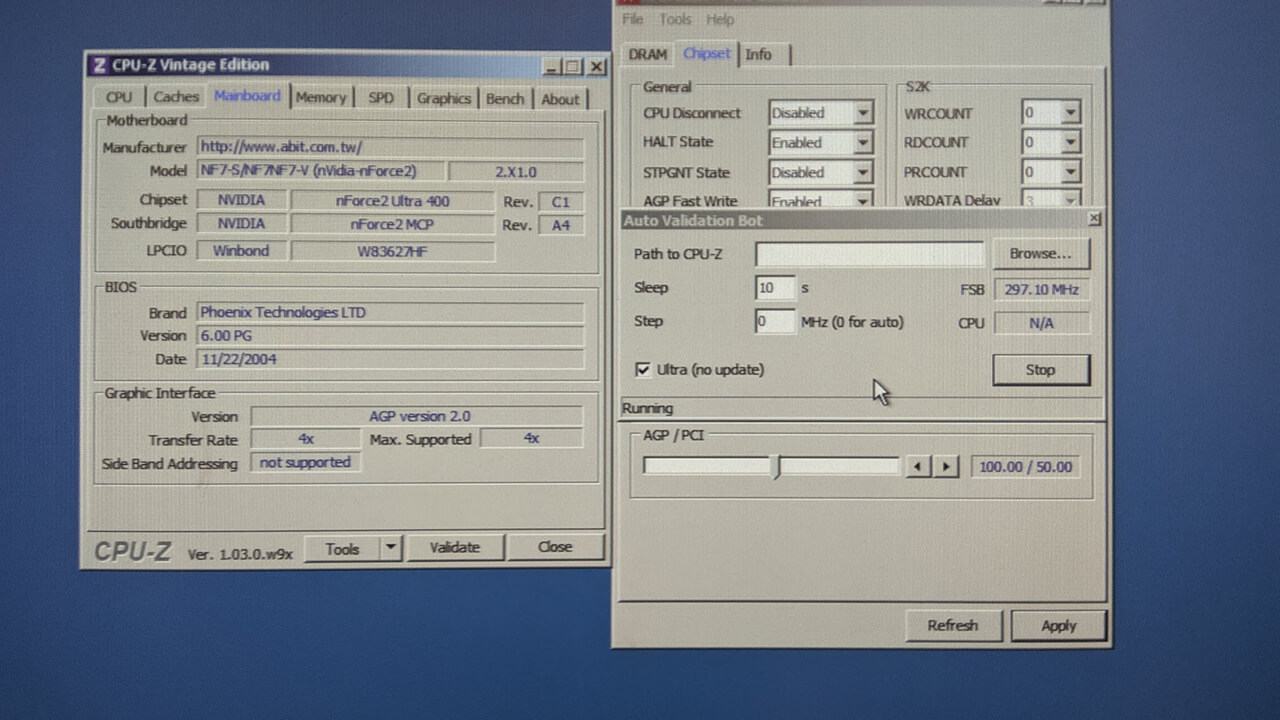Click the Sleep seconds input field
This screenshot has height=720, width=1280.
click(775, 288)
